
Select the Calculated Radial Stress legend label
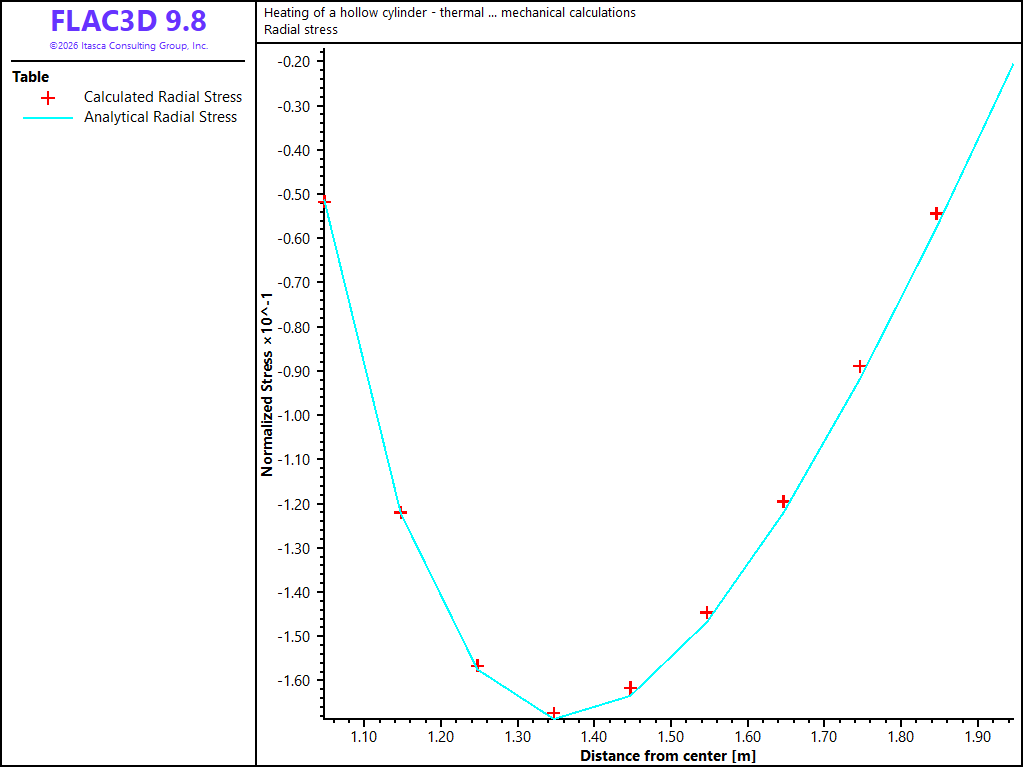pos(163,97)
